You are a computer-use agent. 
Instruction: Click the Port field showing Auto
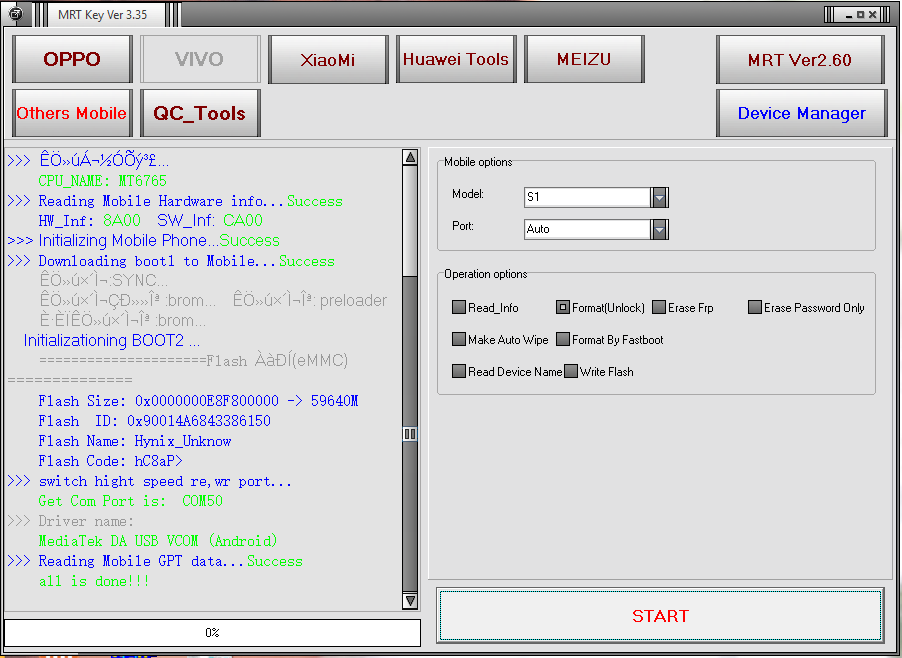tap(587, 229)
